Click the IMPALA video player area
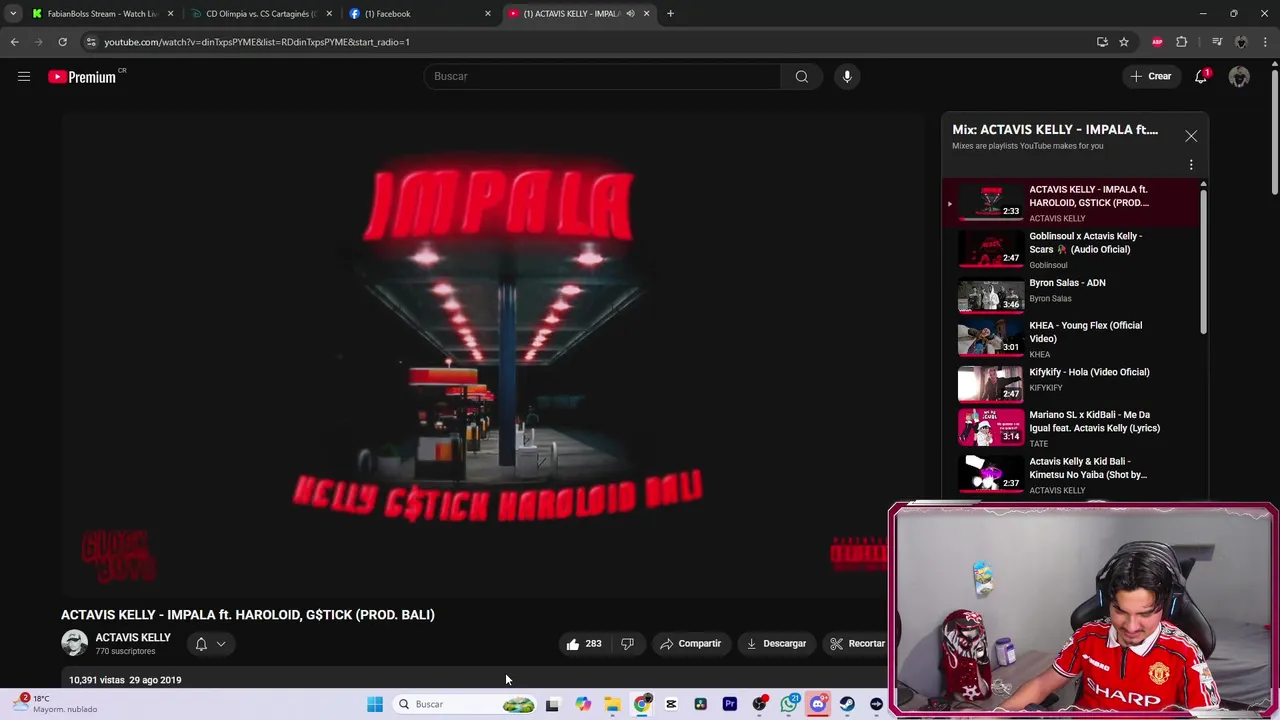 [x=495, y=355]
